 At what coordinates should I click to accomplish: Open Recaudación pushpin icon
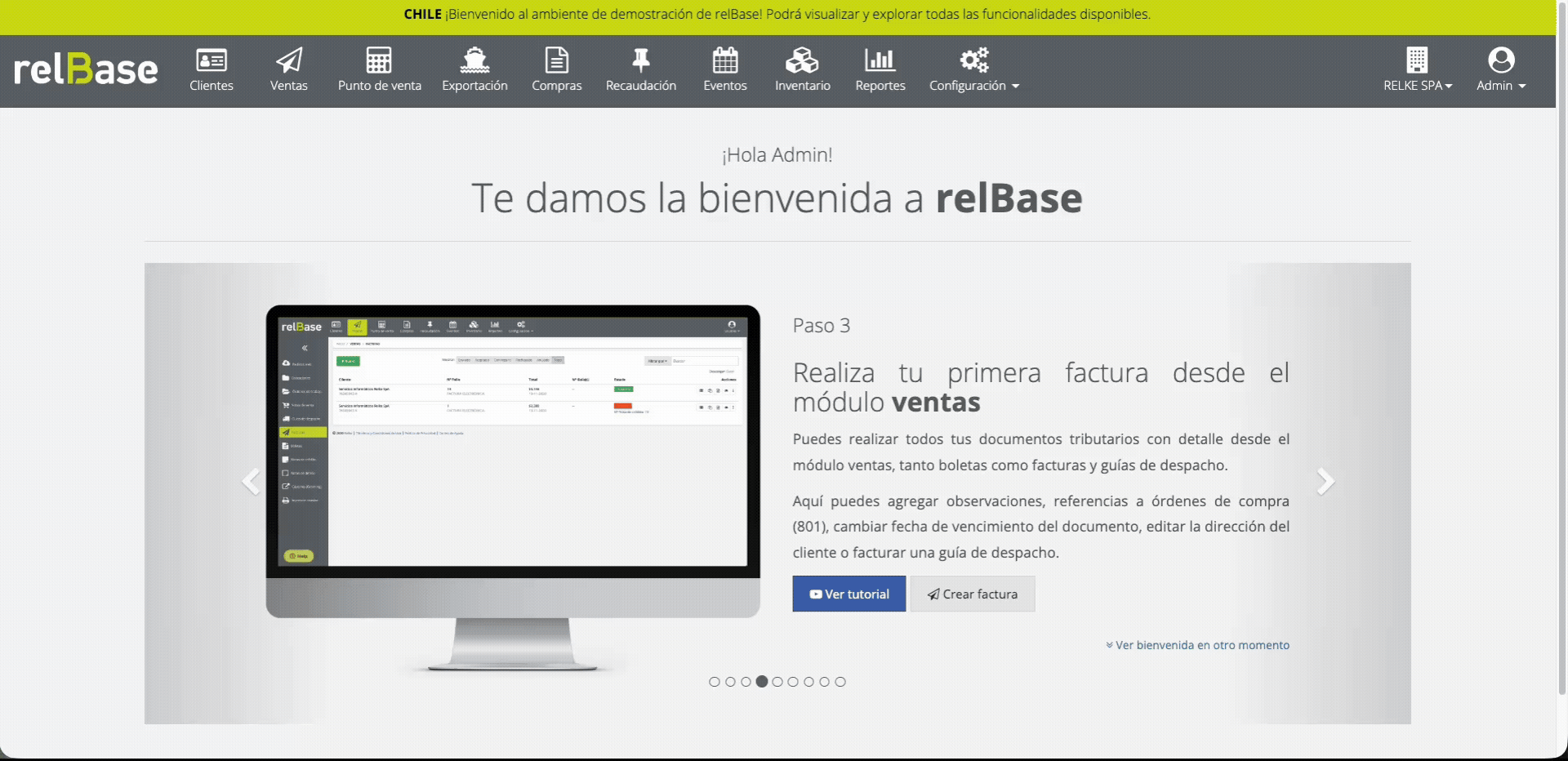click(x=641, y=61)
